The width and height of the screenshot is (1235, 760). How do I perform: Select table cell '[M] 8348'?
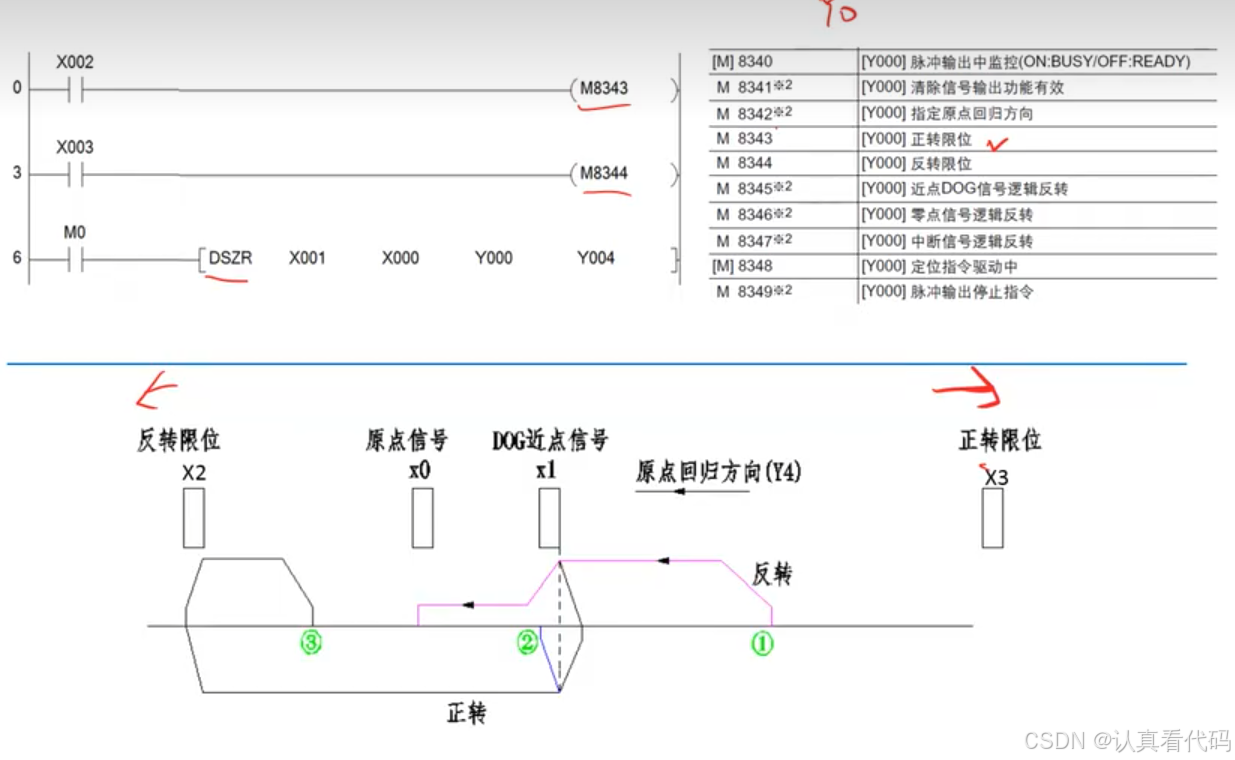click(x=742, y=267)
